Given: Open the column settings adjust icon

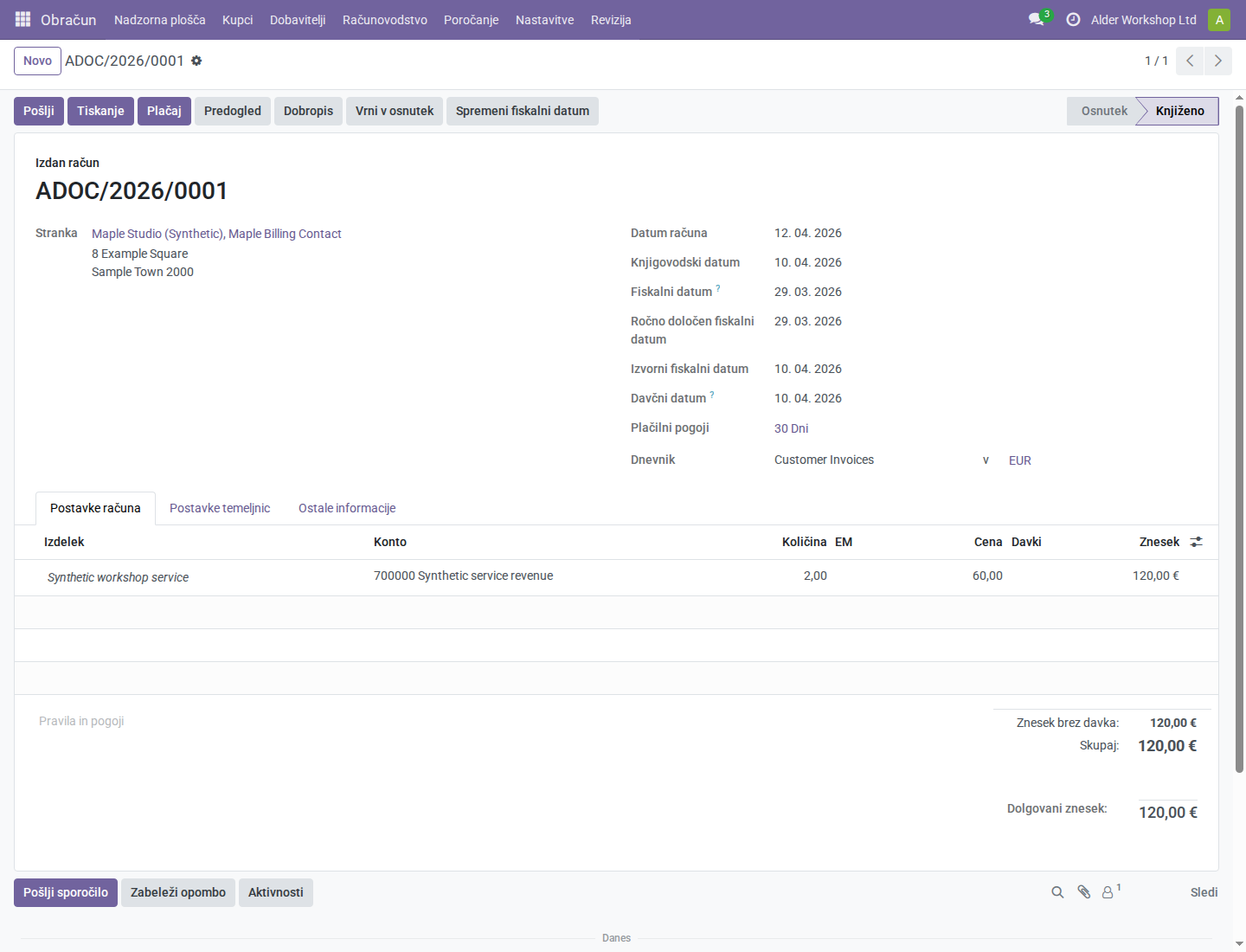Looking at the screenshot, I should 1197,542.
